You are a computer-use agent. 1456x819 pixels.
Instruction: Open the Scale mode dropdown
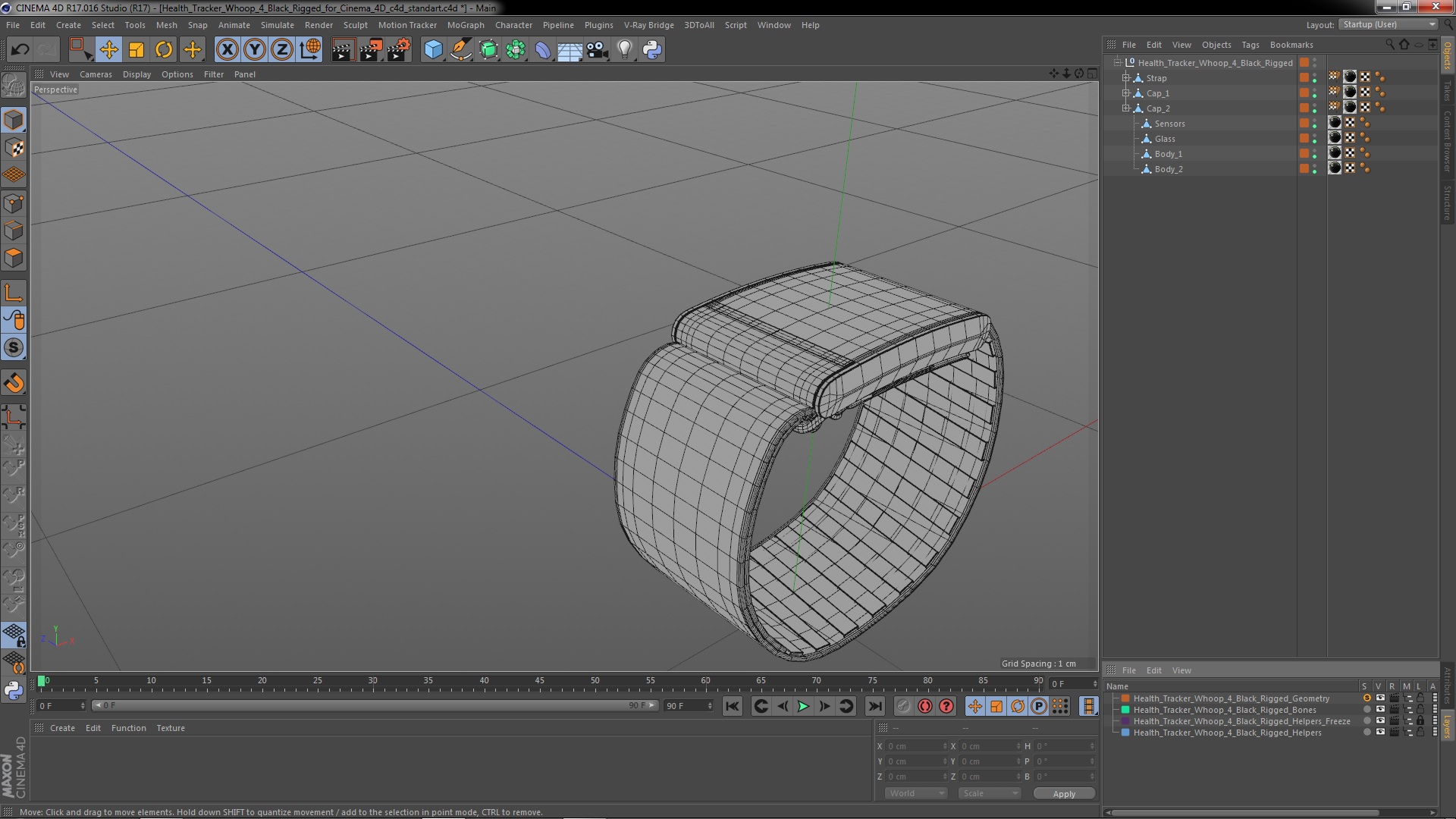989,793
